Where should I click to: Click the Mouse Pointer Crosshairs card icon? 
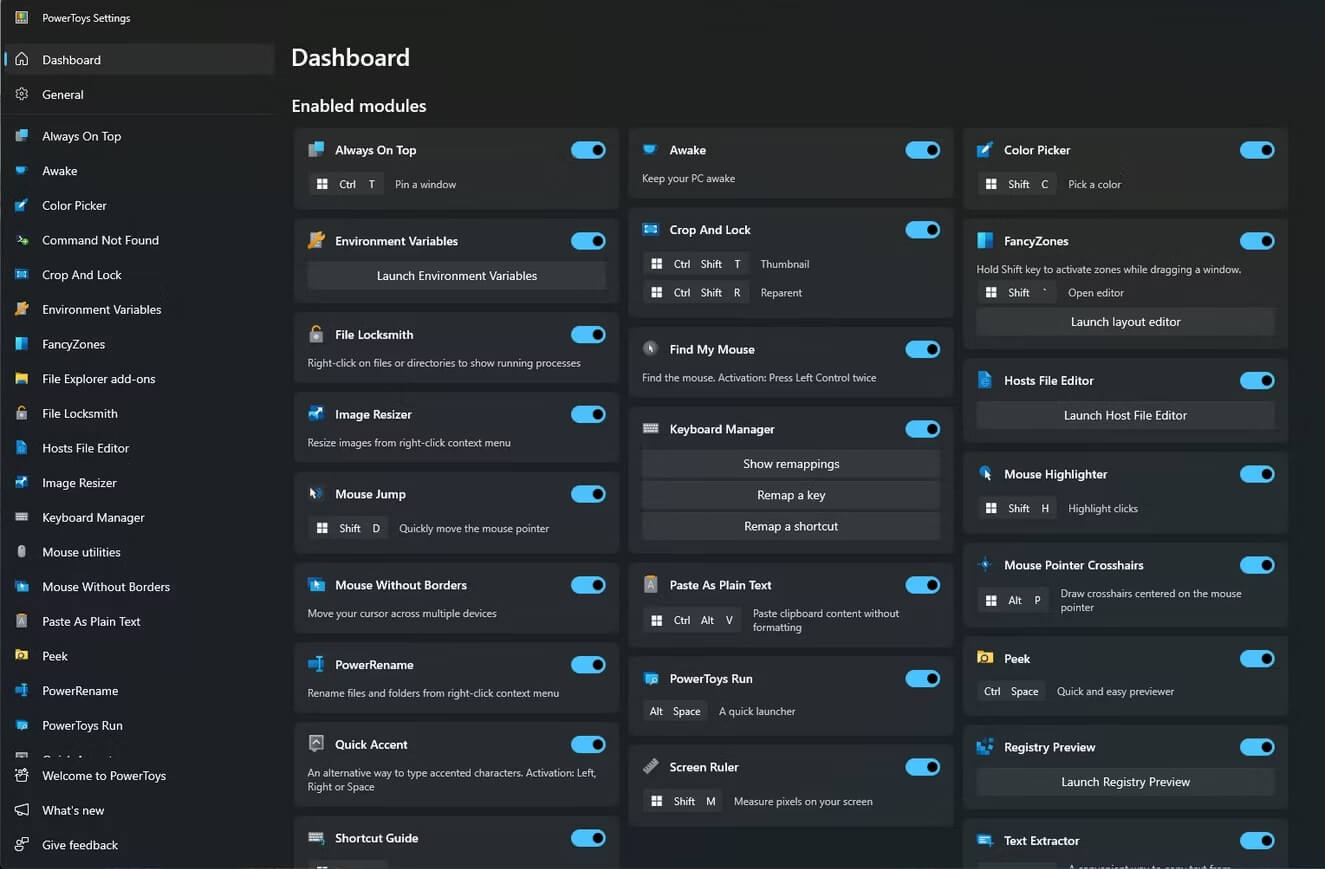click(985, 565)
